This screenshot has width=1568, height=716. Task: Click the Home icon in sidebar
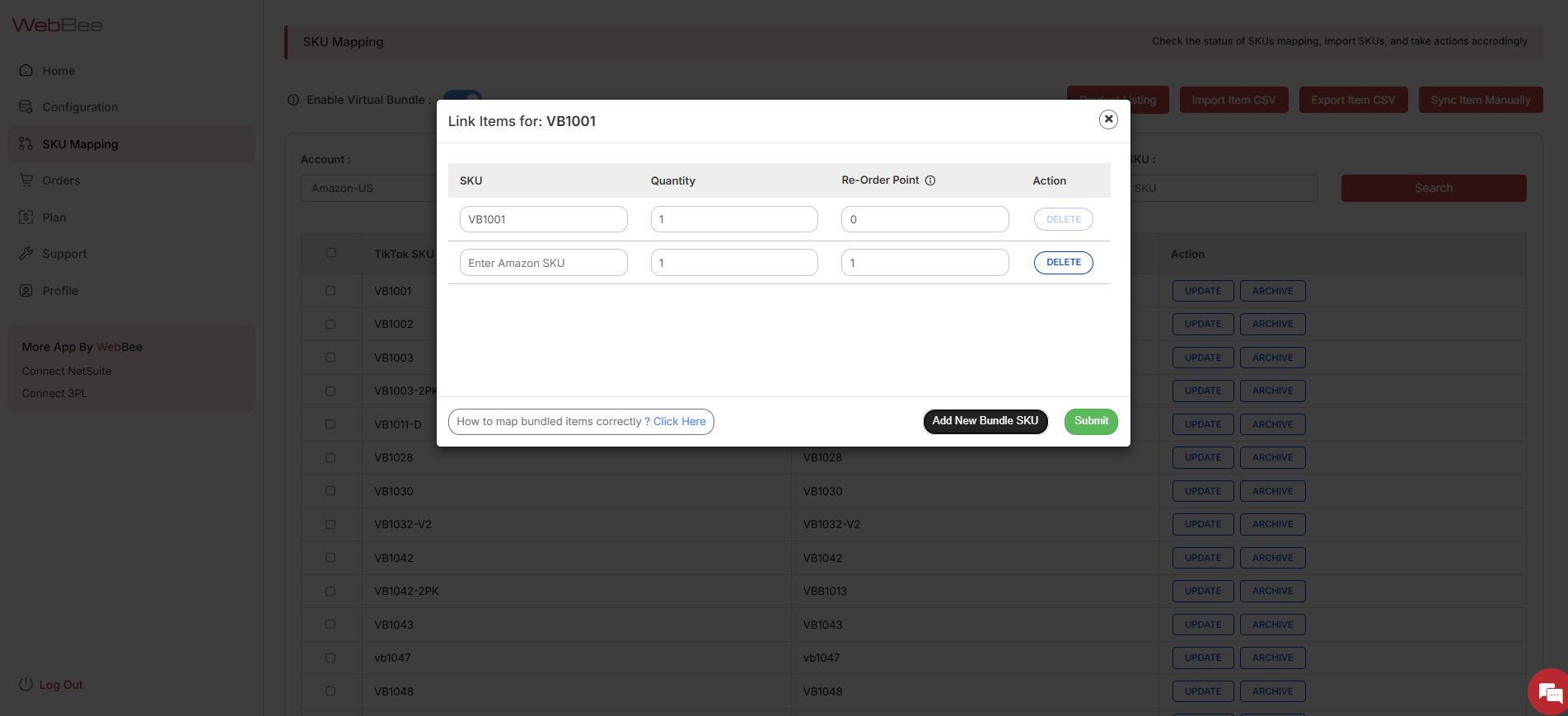pos(26,71)
